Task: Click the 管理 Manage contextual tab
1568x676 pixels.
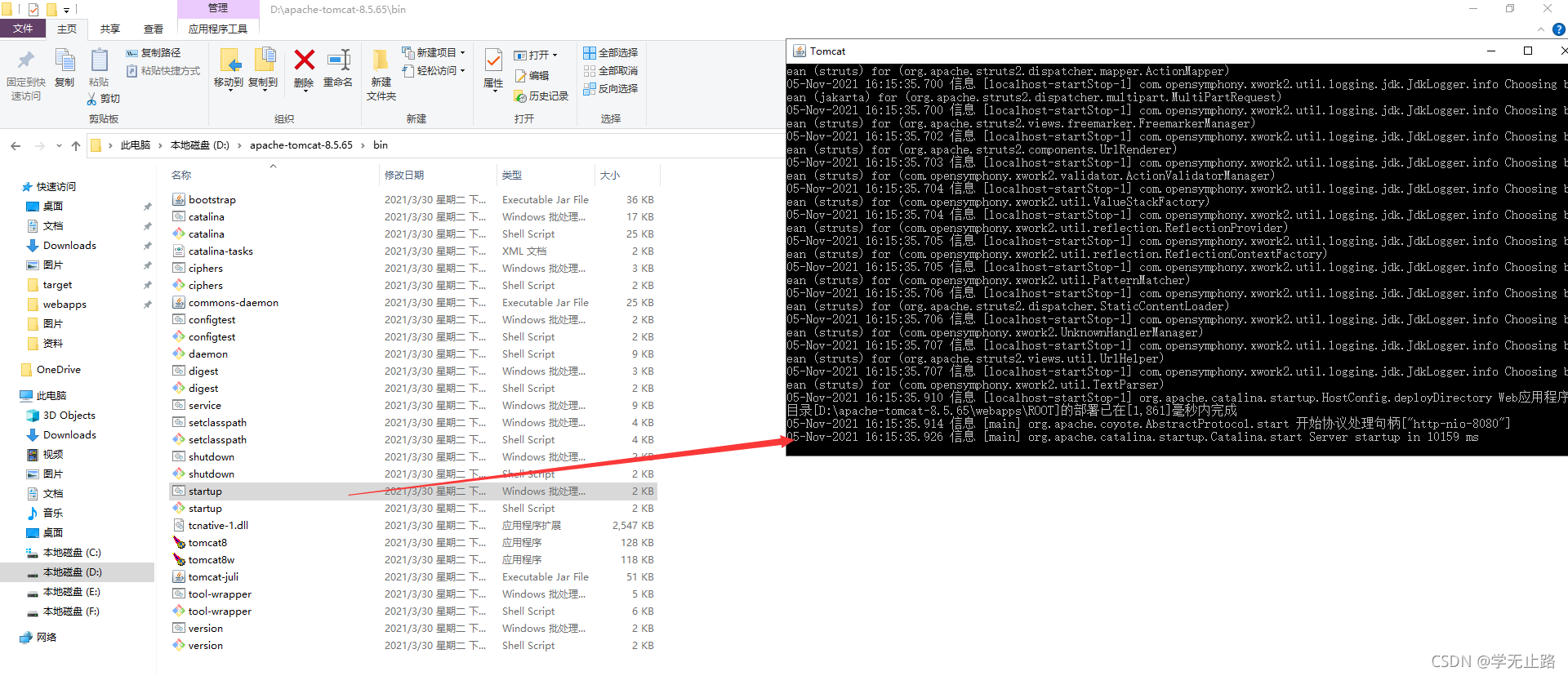Action: coord(218,8)
